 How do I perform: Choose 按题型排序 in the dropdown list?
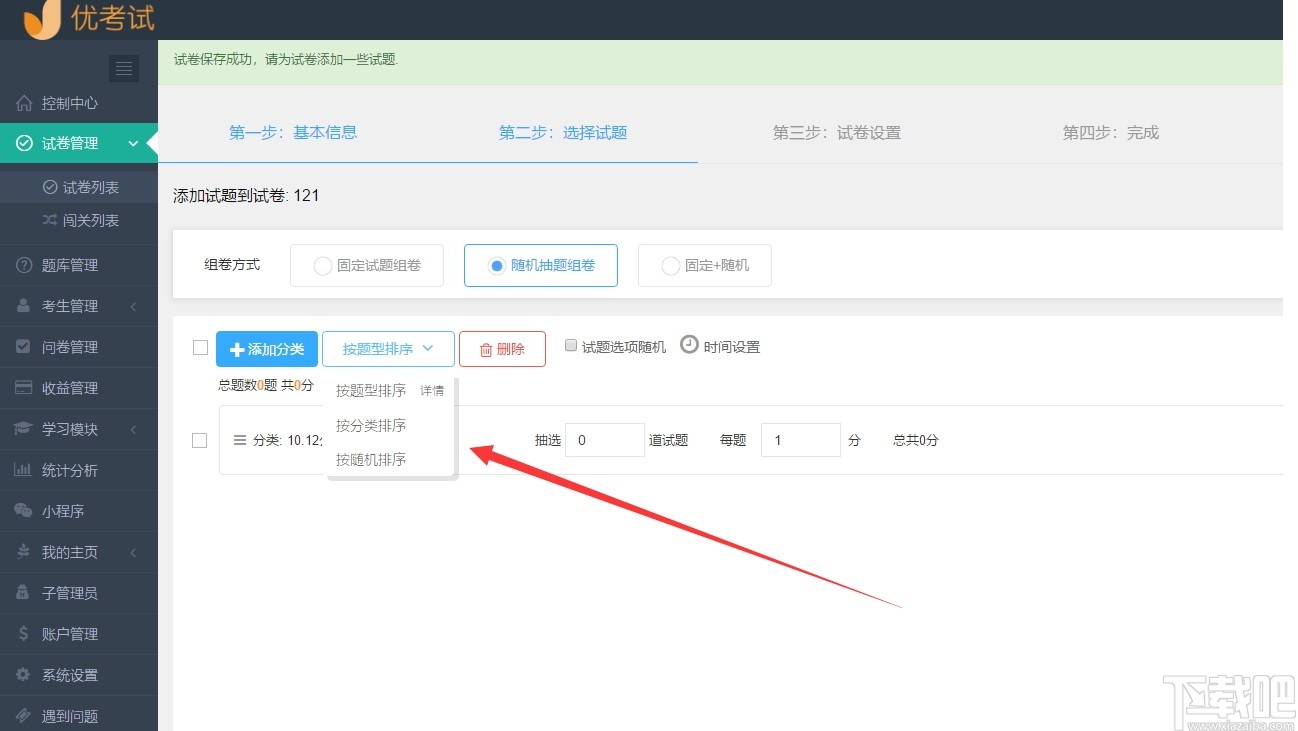371,390
